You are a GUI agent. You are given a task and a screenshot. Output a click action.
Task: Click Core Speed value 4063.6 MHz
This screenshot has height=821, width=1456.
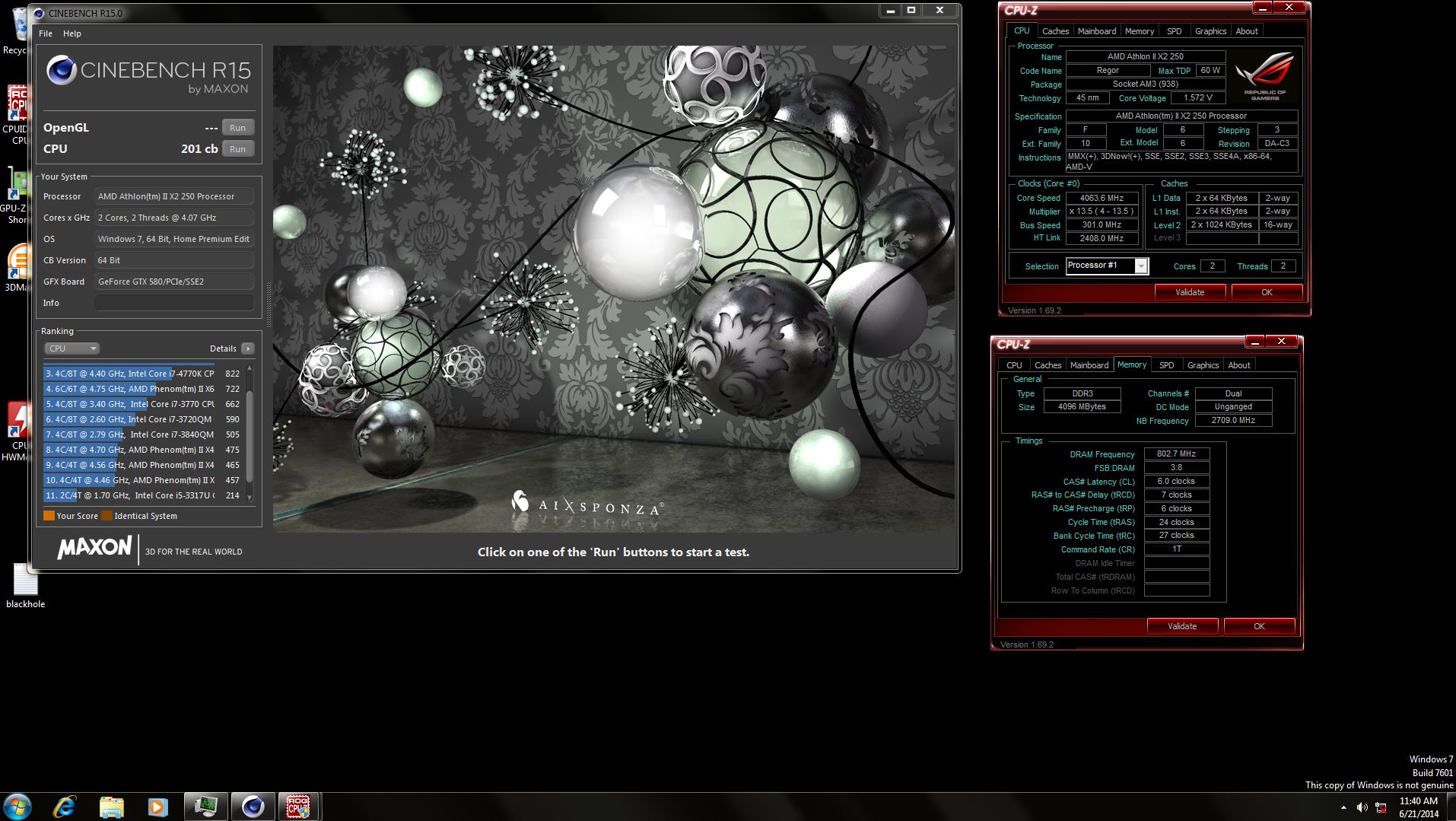pyautogui.click(x=1102, y=198)
